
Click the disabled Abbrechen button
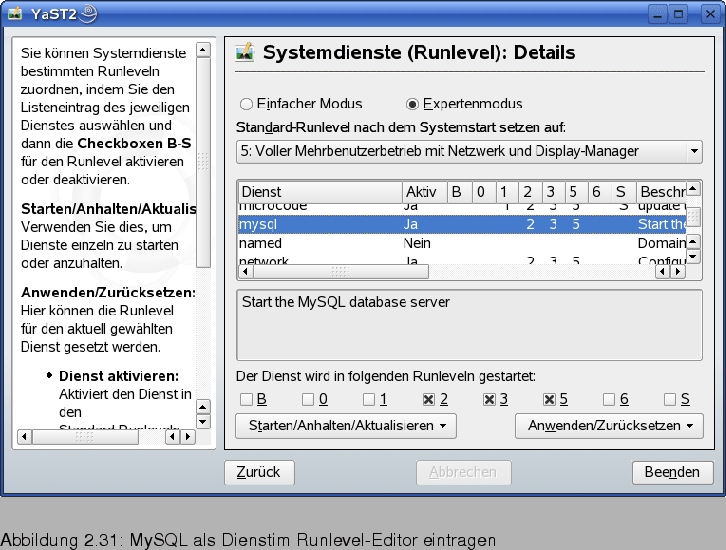[x=463, y=472]
